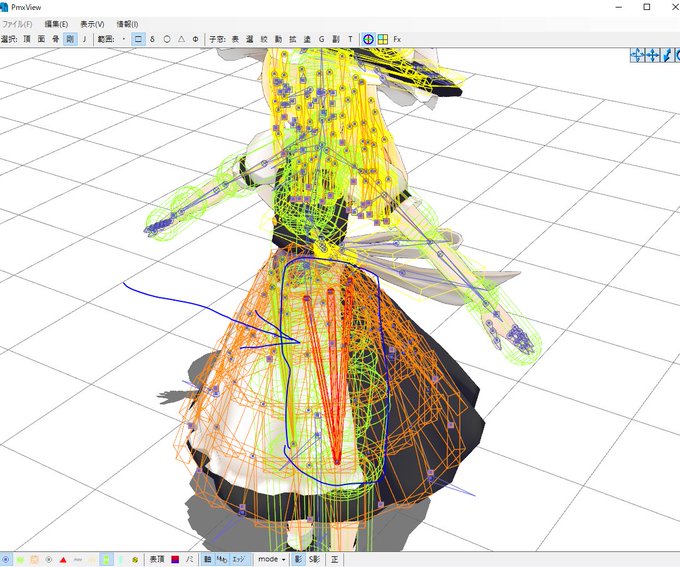Toggle the yellow four-pane grid icon
Viewport: 680px width, 567px height.
382,39
